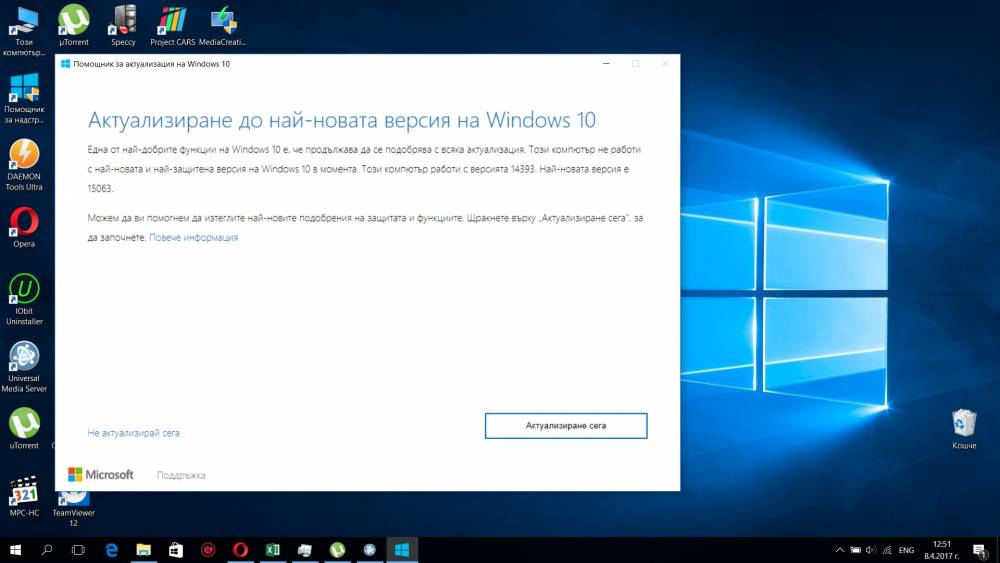Screen dimensions: 1000x563
Task: Launch the DAEMON Tools Ultra shortcut
Action: click(24, 165)
